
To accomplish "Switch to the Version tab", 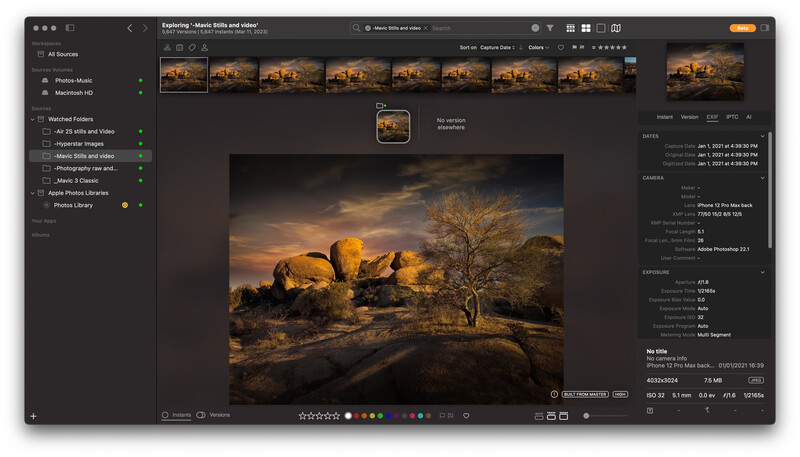I will [690, 117].
